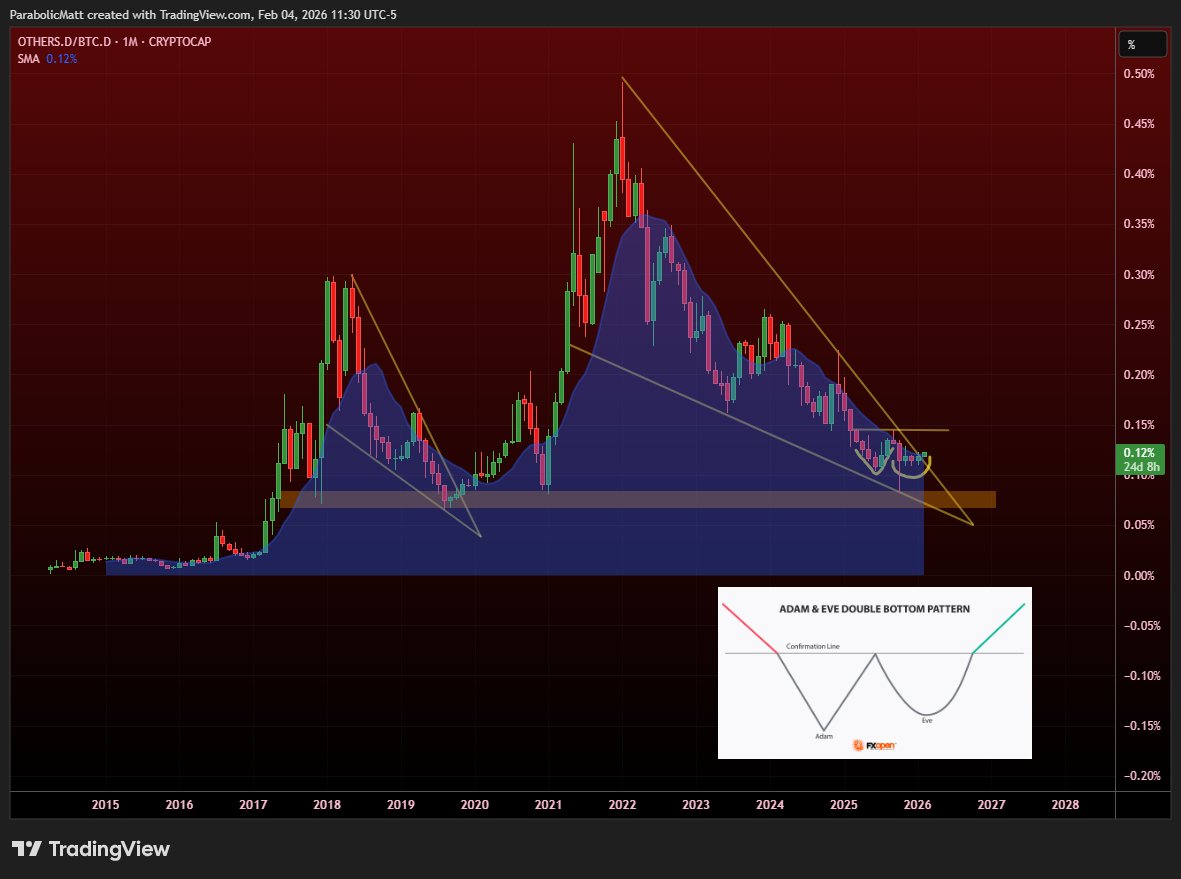This screenshot has height=879, width=1181.
Task: Click the 0.05% price scale value
Action: [x=1139, y=525]
